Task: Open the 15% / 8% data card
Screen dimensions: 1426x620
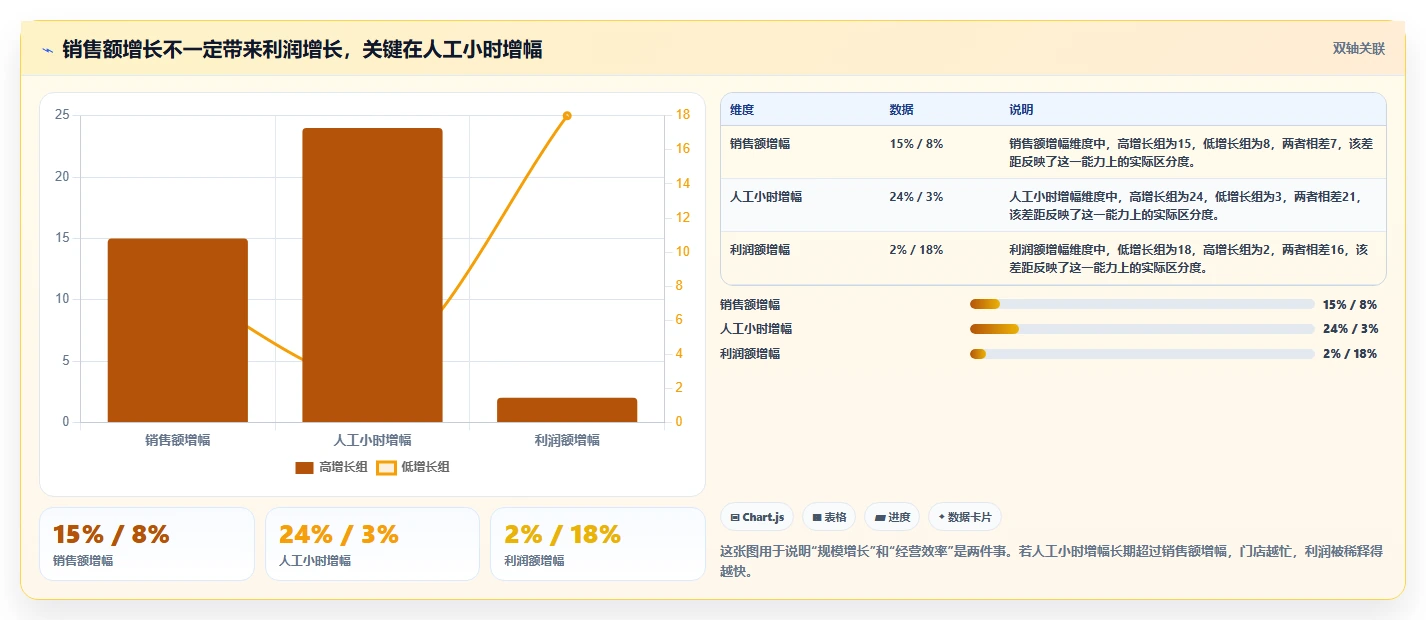Action: pos(147,544)
